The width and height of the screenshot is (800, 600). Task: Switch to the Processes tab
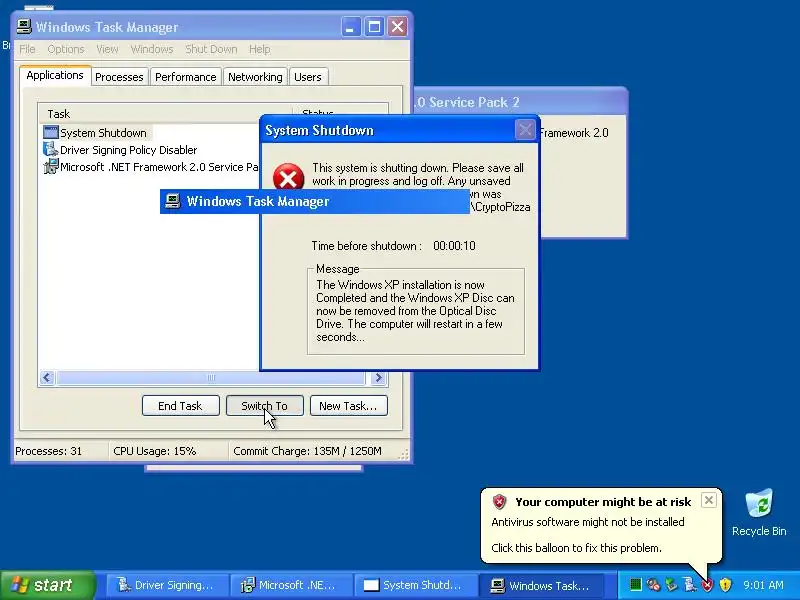(119, 77)
